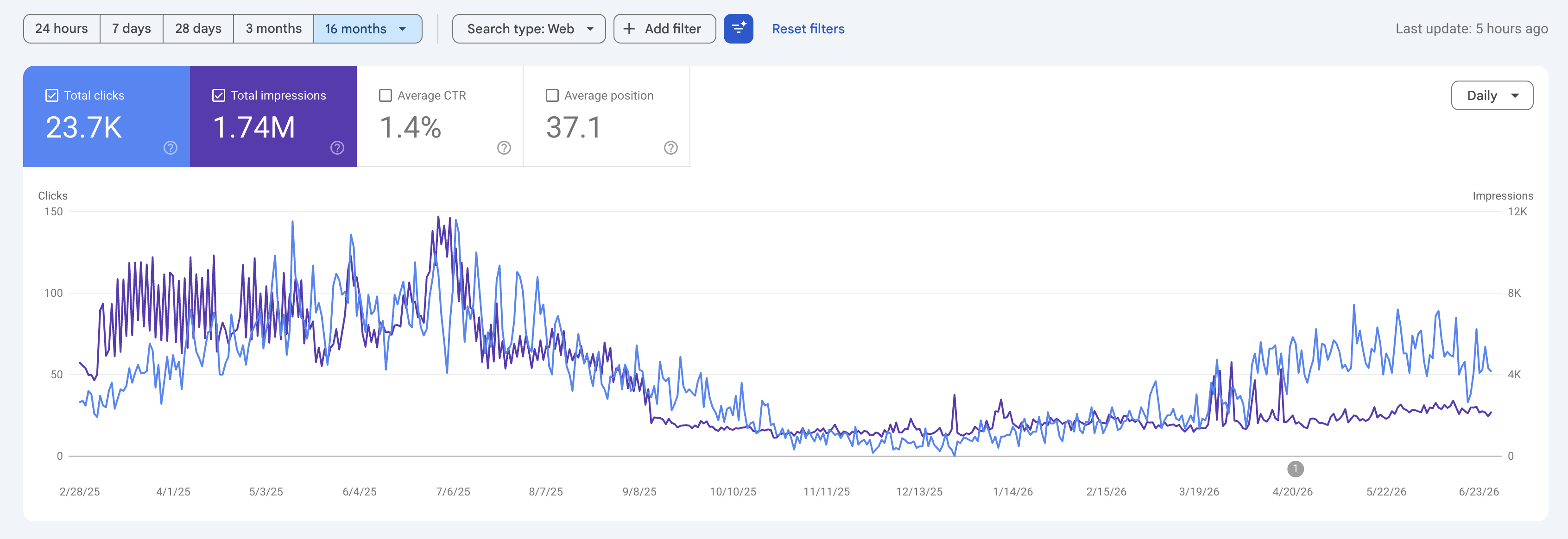Click the Reset filters link
The width and height of the screenshot is (1568, 539).
pos(809,29)
